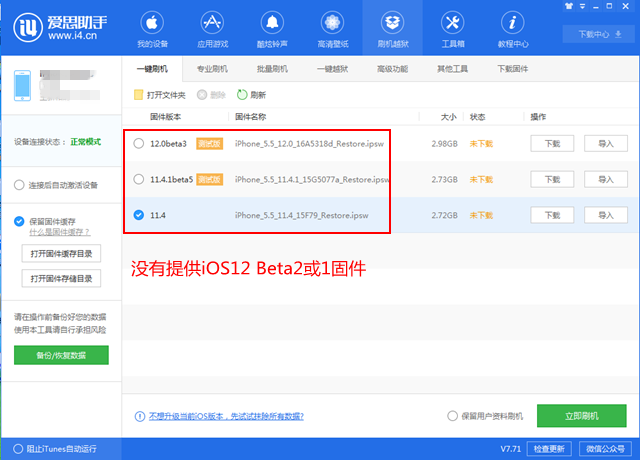Viewport: 640px width, 460px height.
Task: Click the 2.73GB size cell
Action: point(444,180)
